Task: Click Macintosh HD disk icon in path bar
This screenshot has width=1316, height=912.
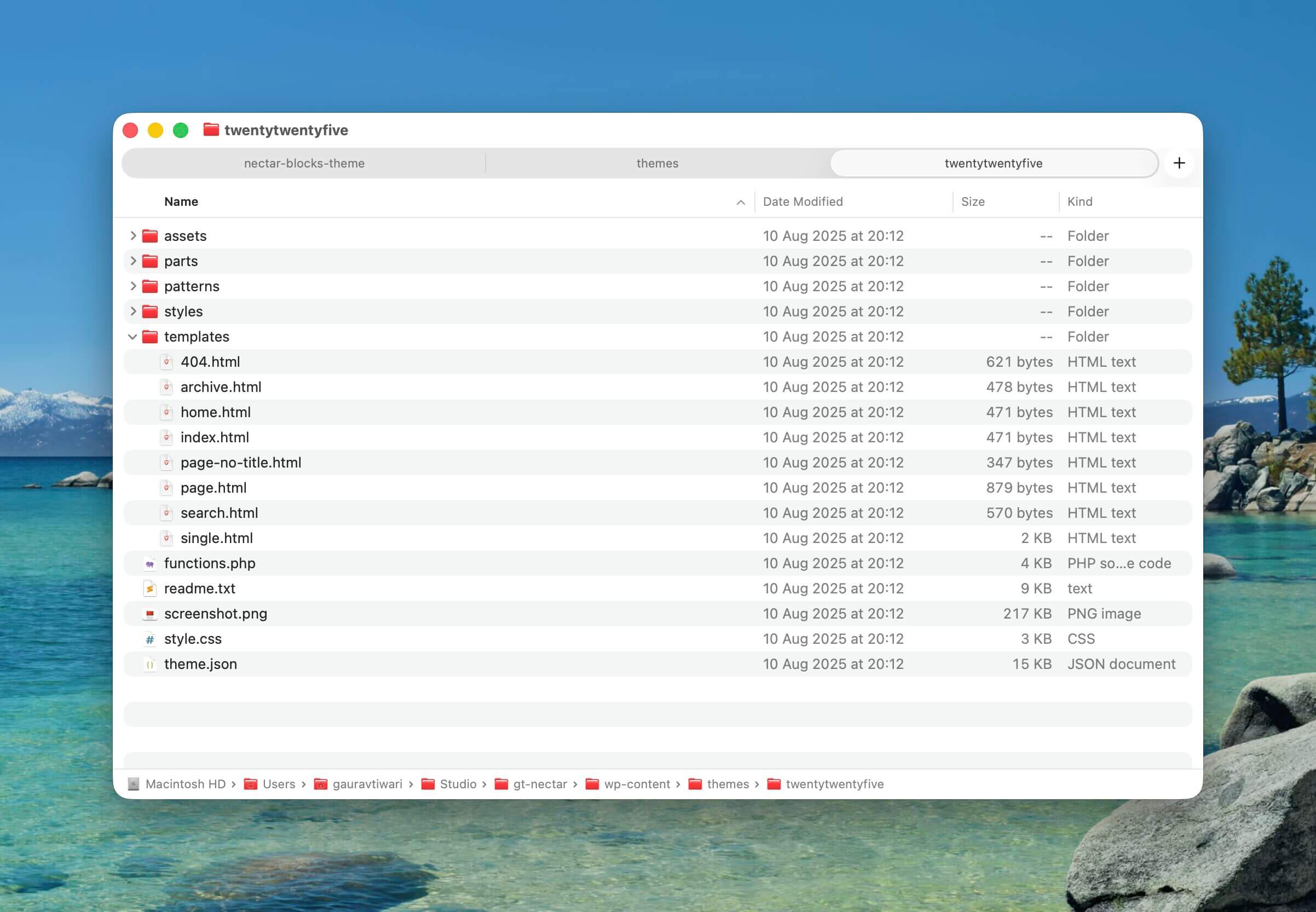Action: click(133, 784)
